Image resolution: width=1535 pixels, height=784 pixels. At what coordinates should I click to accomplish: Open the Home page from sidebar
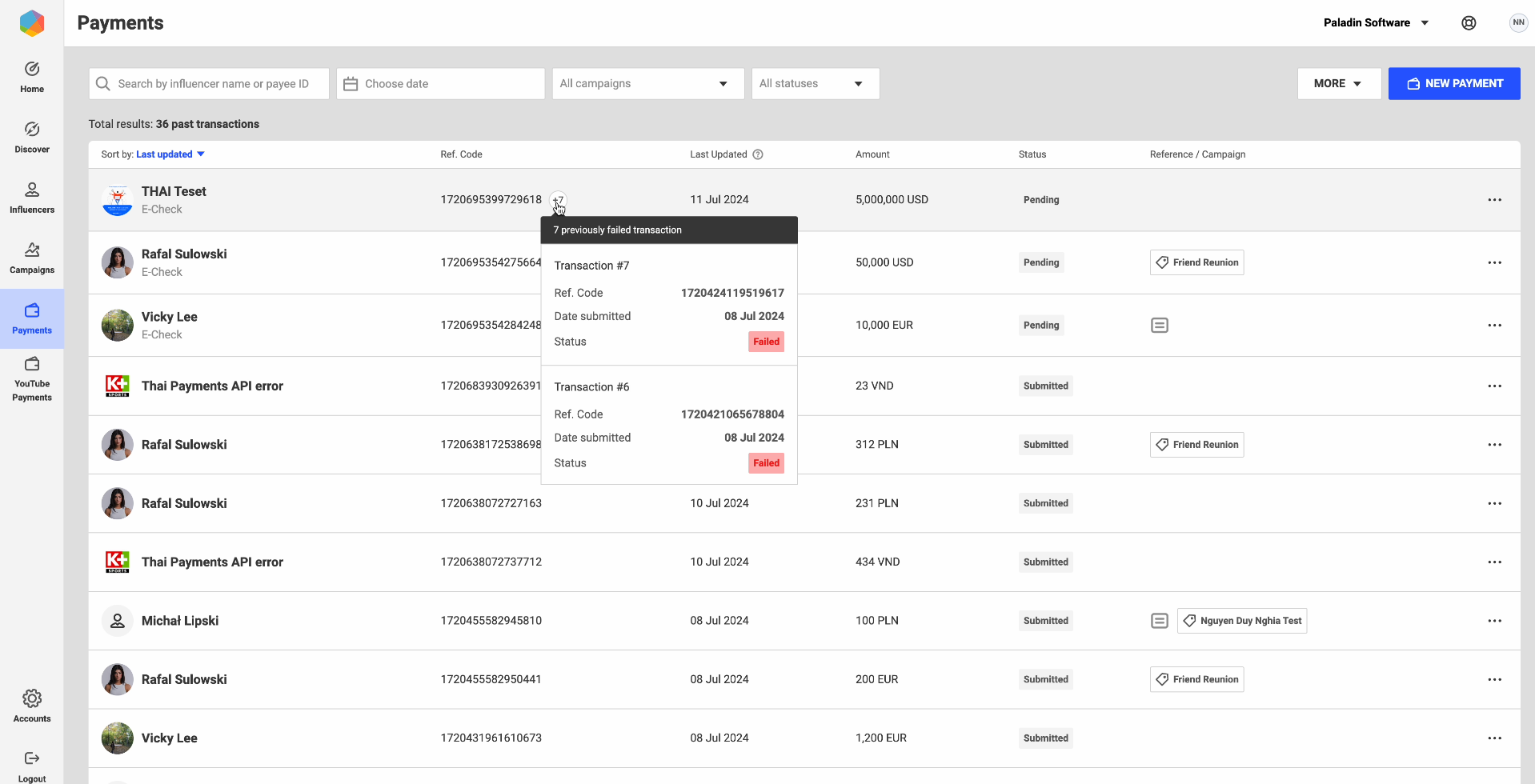pos(32,77)
